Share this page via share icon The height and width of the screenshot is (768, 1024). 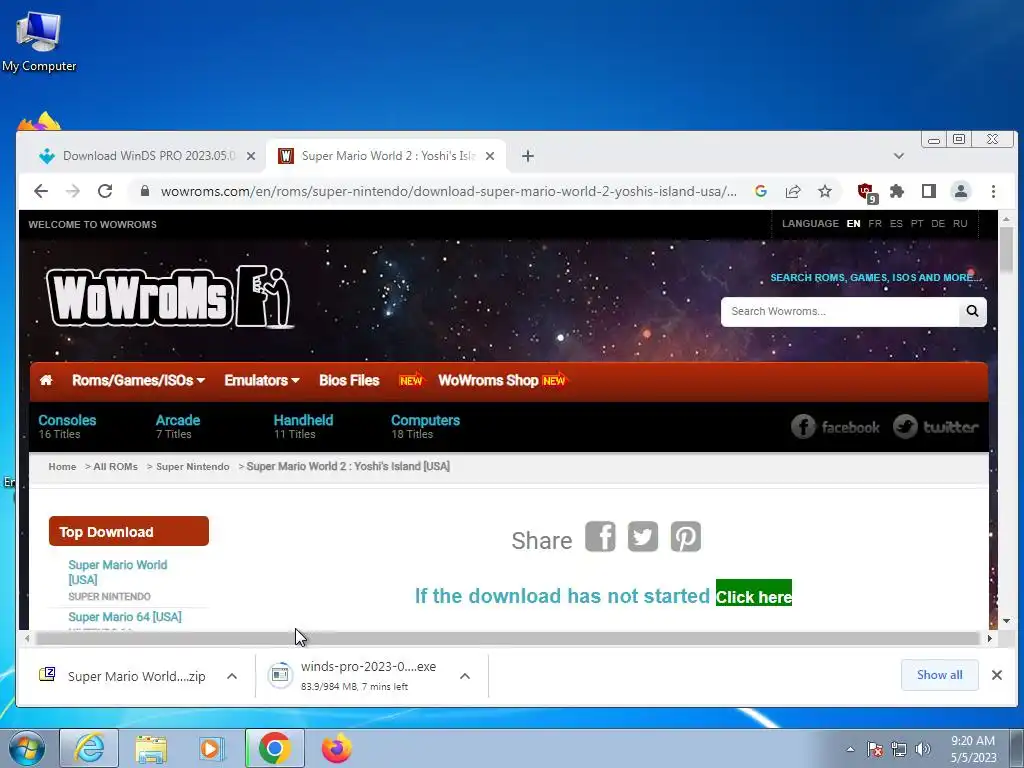click(x=793, y=191)
